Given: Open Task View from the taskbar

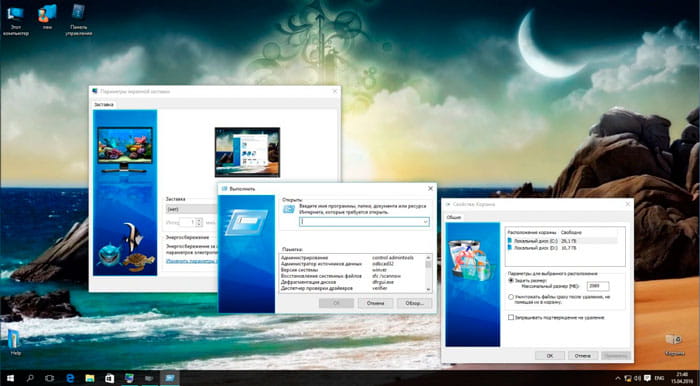Looking at the screenshot, I should tap(50, 378).
